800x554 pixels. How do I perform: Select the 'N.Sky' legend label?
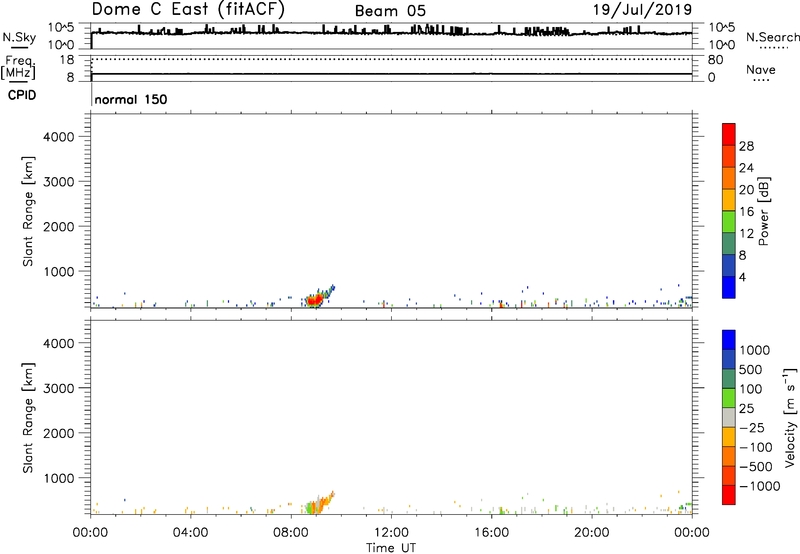[x=19, y=37]
